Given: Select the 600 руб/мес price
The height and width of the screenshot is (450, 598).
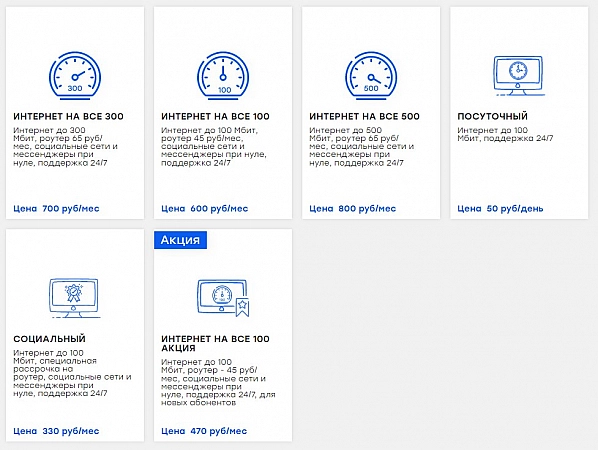Looking at the screenshot, I should point(219,209).
